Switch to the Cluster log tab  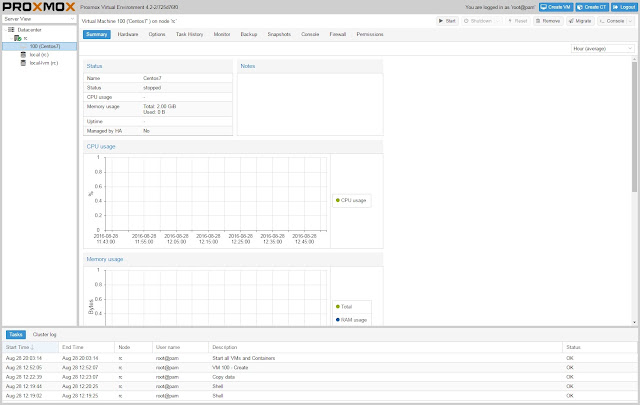[44, 334]
